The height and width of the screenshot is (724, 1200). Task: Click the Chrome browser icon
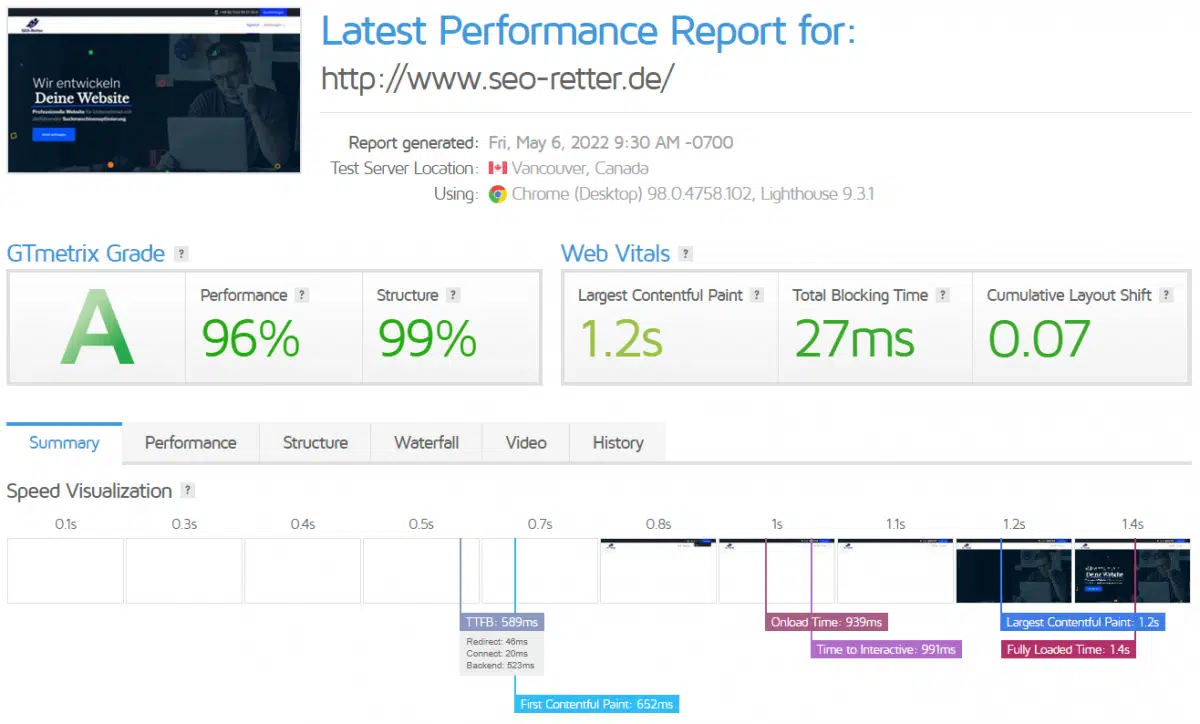pyautogui.click(x=497, y=194)
